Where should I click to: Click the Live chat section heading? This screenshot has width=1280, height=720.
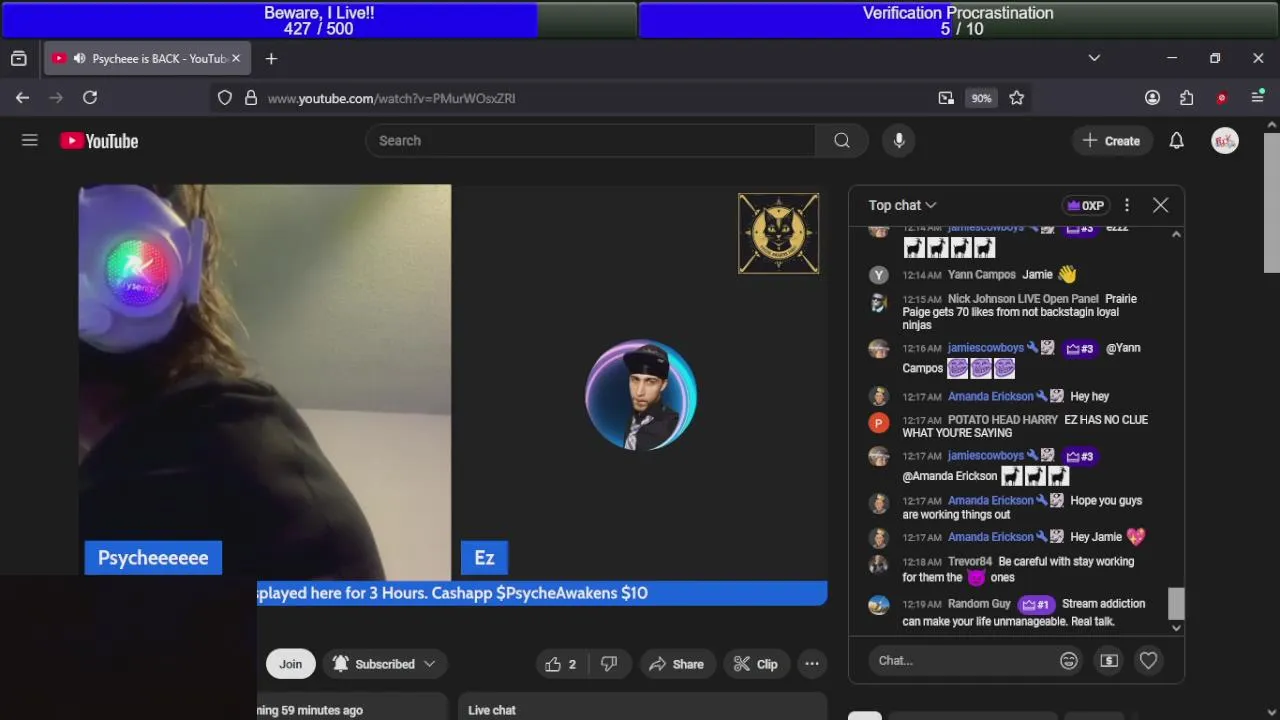coord(492,710)
